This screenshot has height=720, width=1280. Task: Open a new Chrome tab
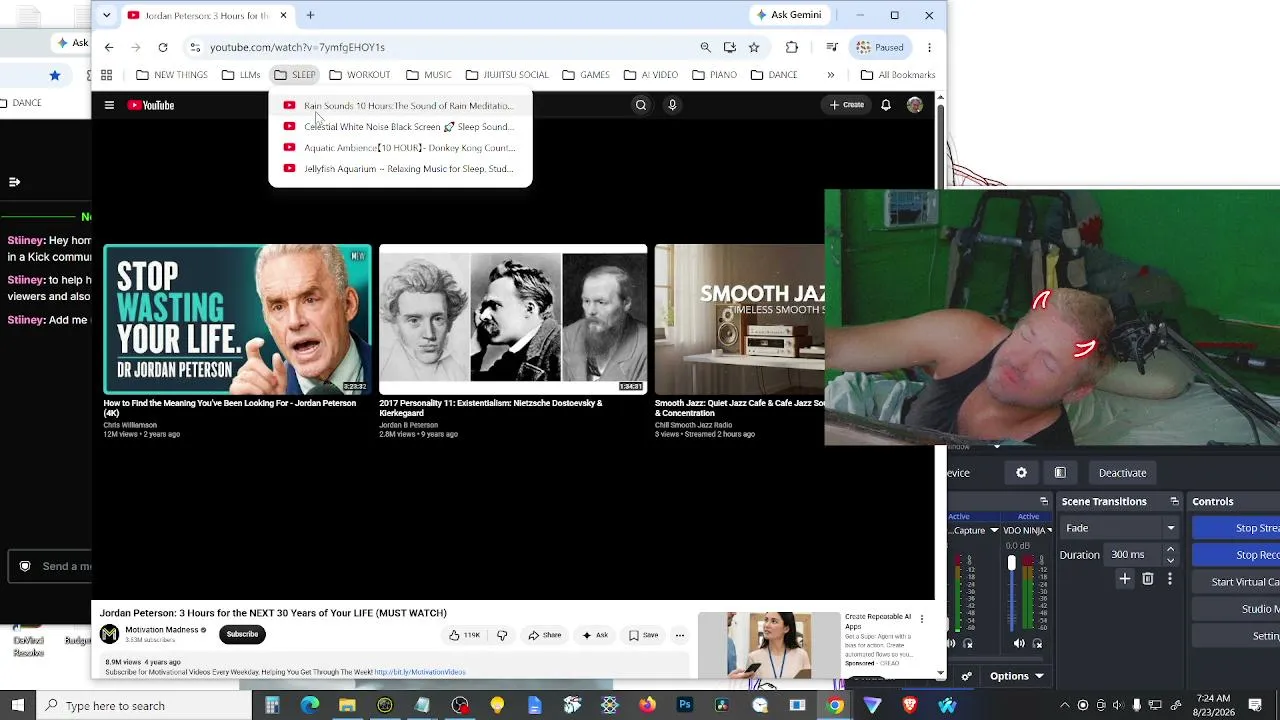[310, 15]
